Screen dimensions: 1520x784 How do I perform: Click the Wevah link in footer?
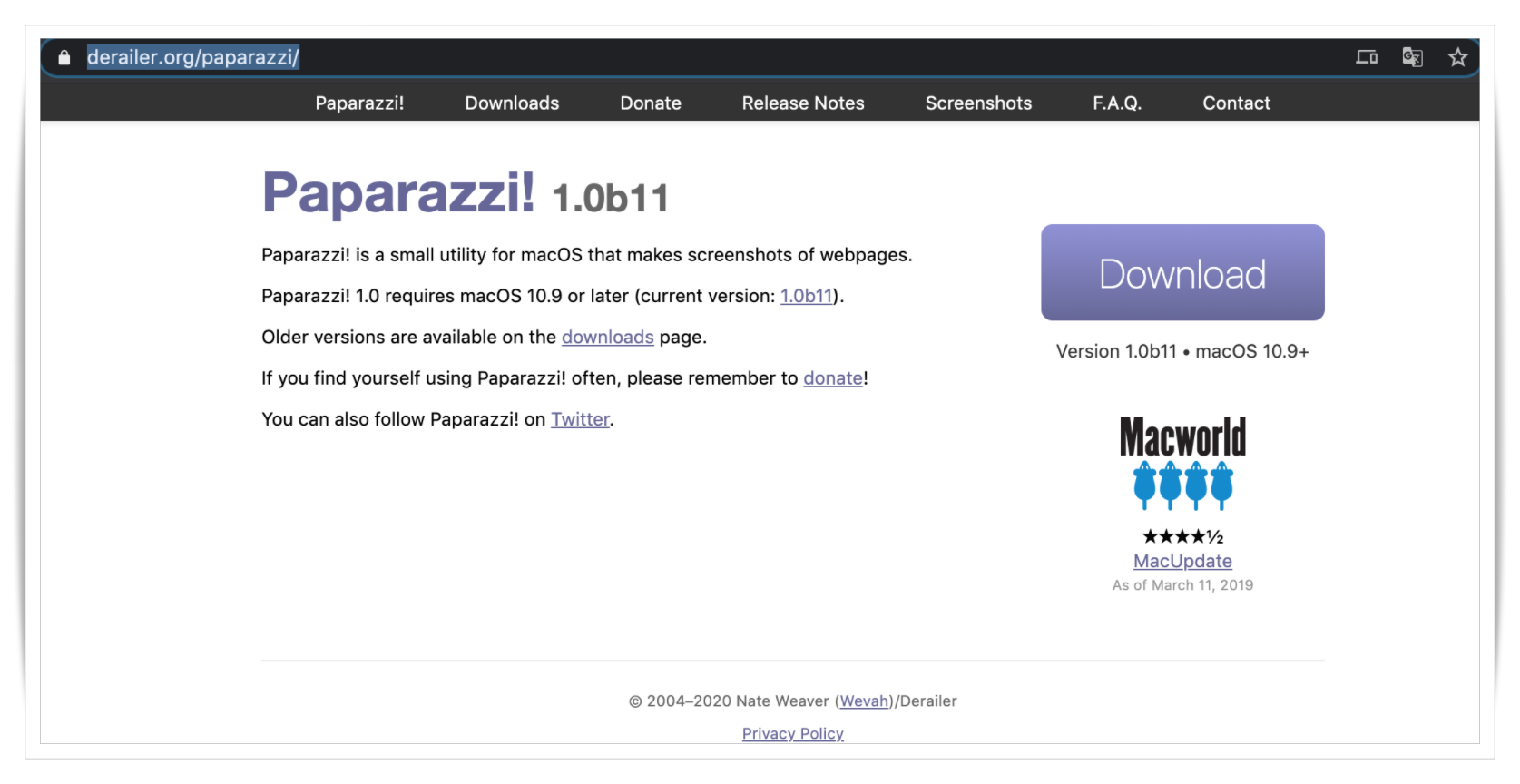coord(864,701)
